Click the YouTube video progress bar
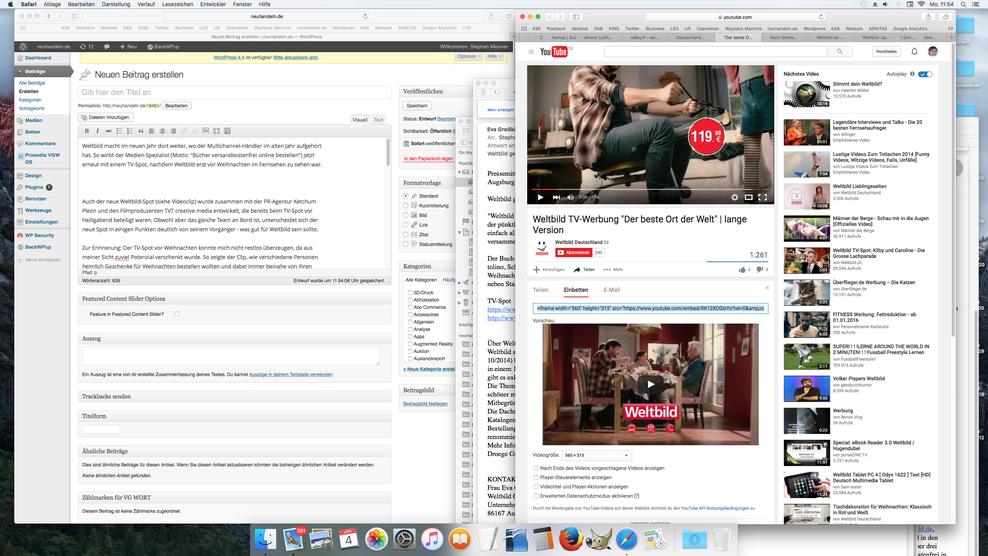 650,189
